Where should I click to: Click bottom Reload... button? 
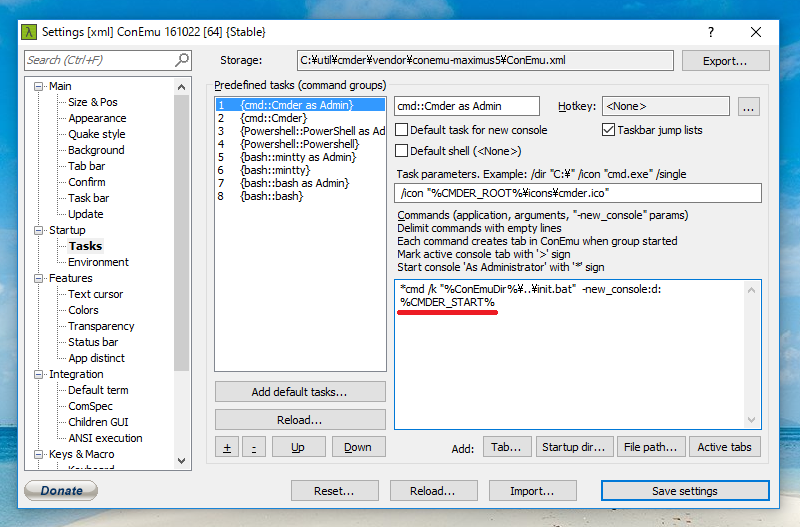pos(433,491)
